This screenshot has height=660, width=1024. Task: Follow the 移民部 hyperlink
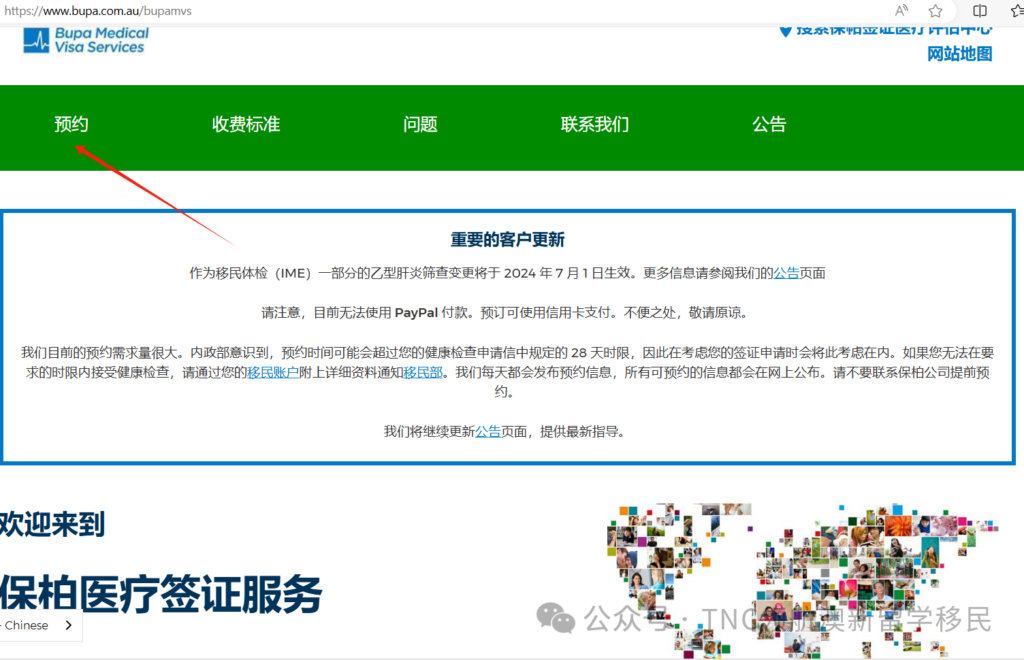point(423,373)
